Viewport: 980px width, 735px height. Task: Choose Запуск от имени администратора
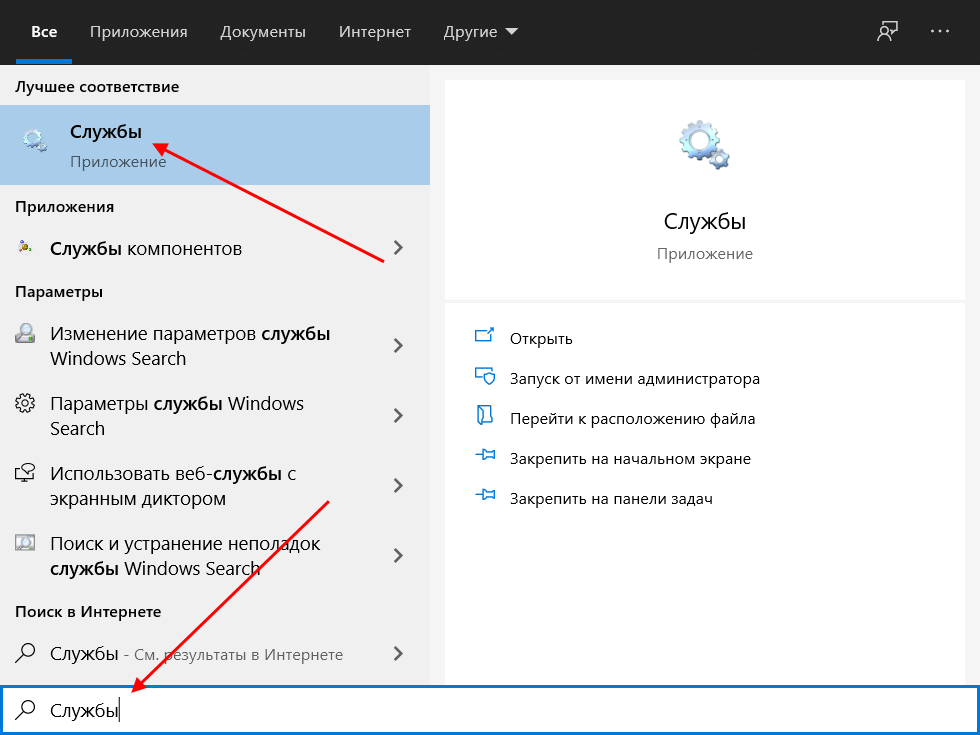635,379
